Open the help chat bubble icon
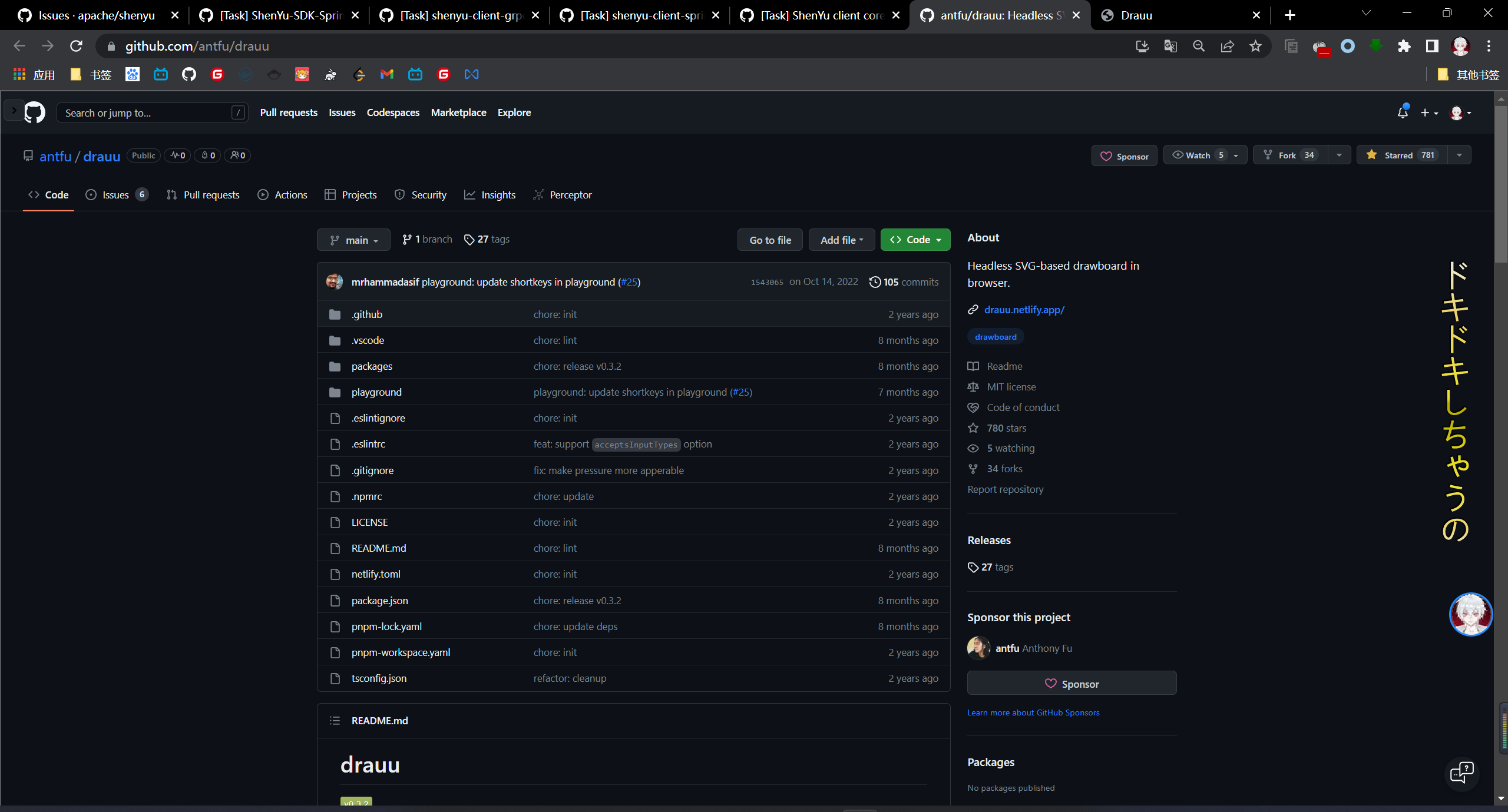This screenshot has width=1508, height=812. coord(1461,773)
